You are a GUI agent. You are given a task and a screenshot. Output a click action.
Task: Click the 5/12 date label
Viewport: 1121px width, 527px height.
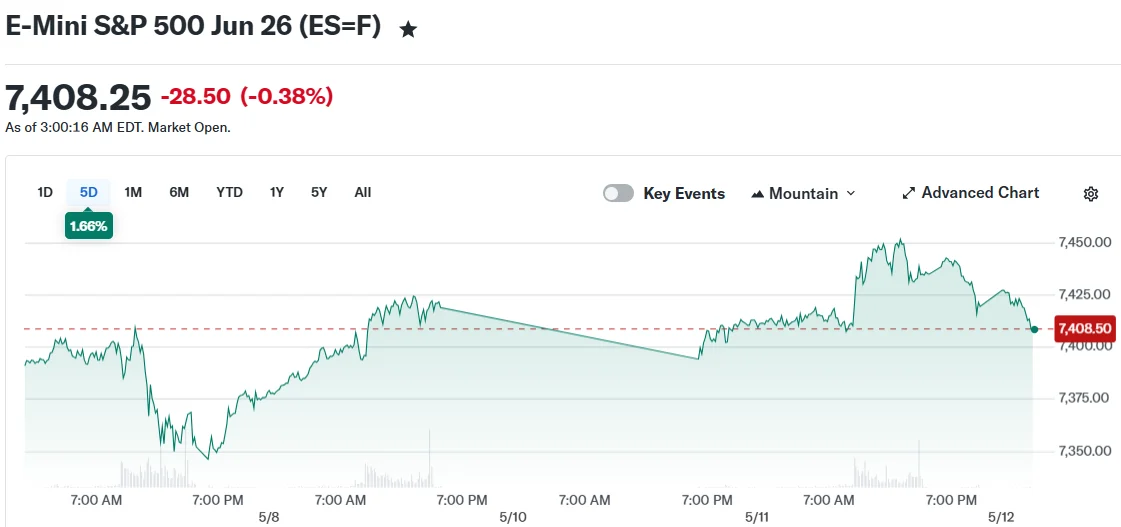pyautogui.click(x=1002, y=516)
